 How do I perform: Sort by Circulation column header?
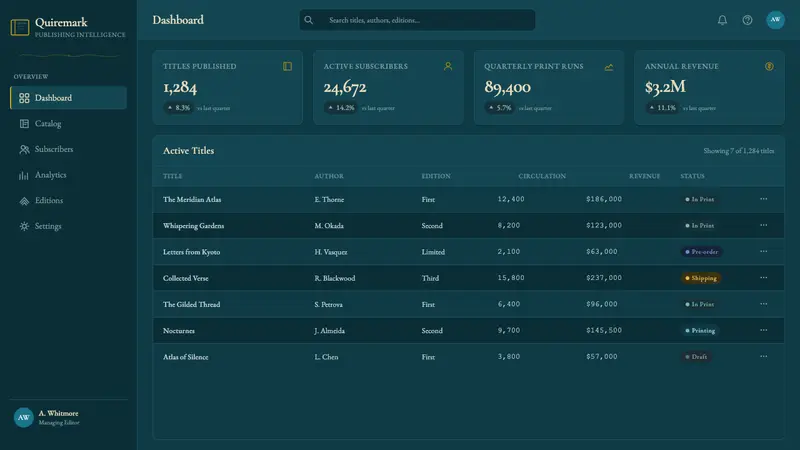click(542, 176)
